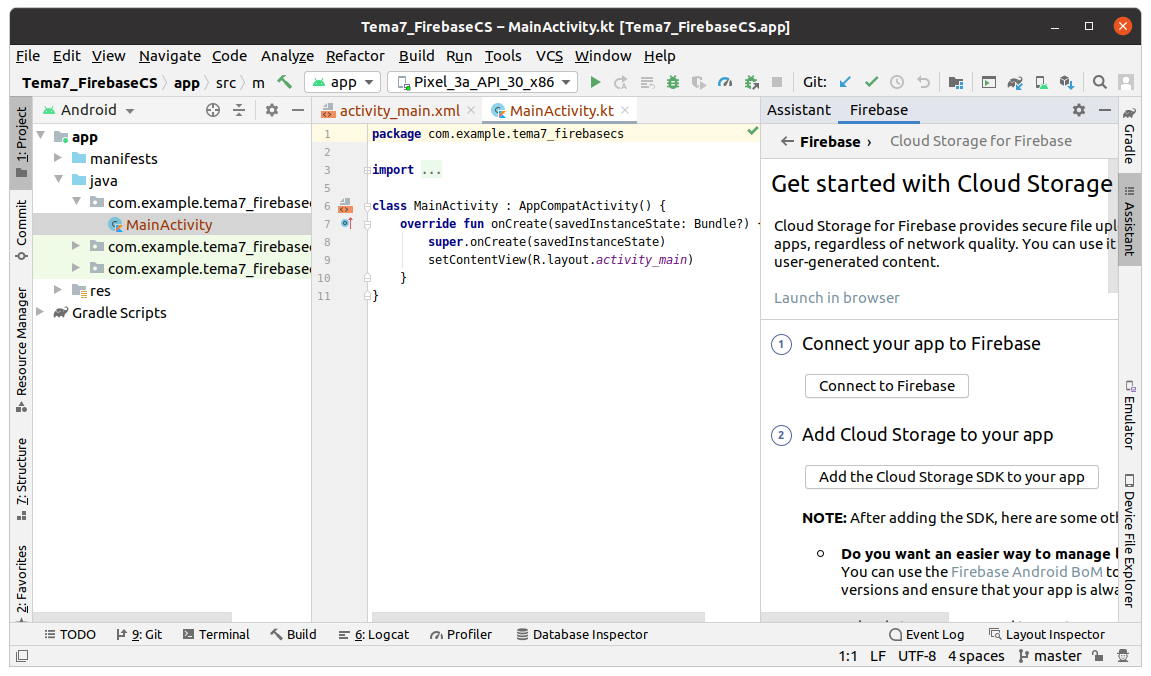Viewport: 1151px width, 676px height.
Task: Collapse all in the Project panel
Action: click(x=239, y=111)
